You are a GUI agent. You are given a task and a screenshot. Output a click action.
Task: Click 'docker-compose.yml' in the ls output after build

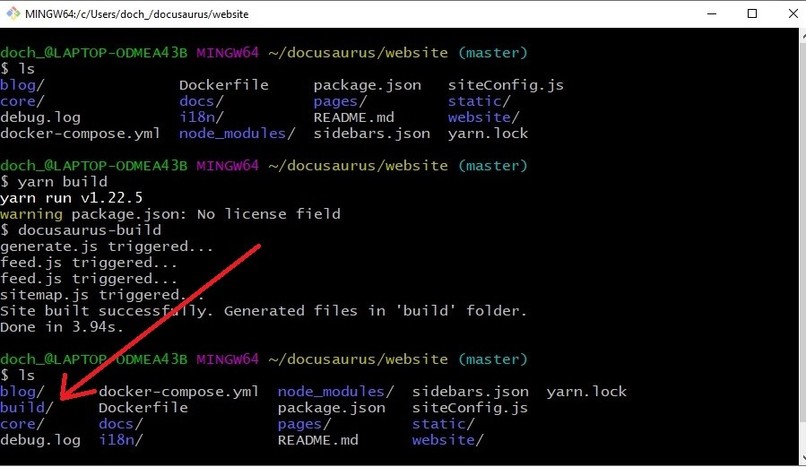point(179,391)
